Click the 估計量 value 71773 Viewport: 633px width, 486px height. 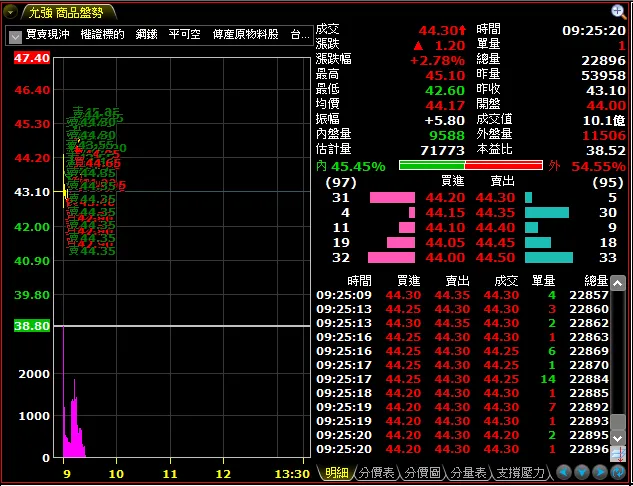point(442,151)
